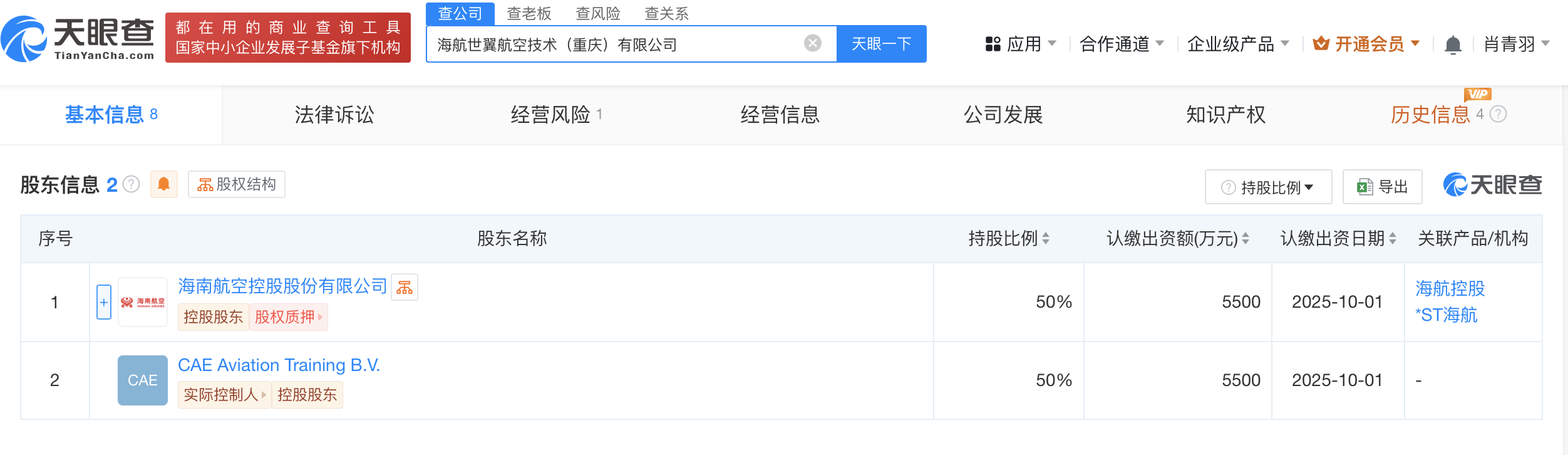Toggle the orange bell monitoring alert for shareholders
This screenshot has width=1568, height=455.
[x=164, y=184]
